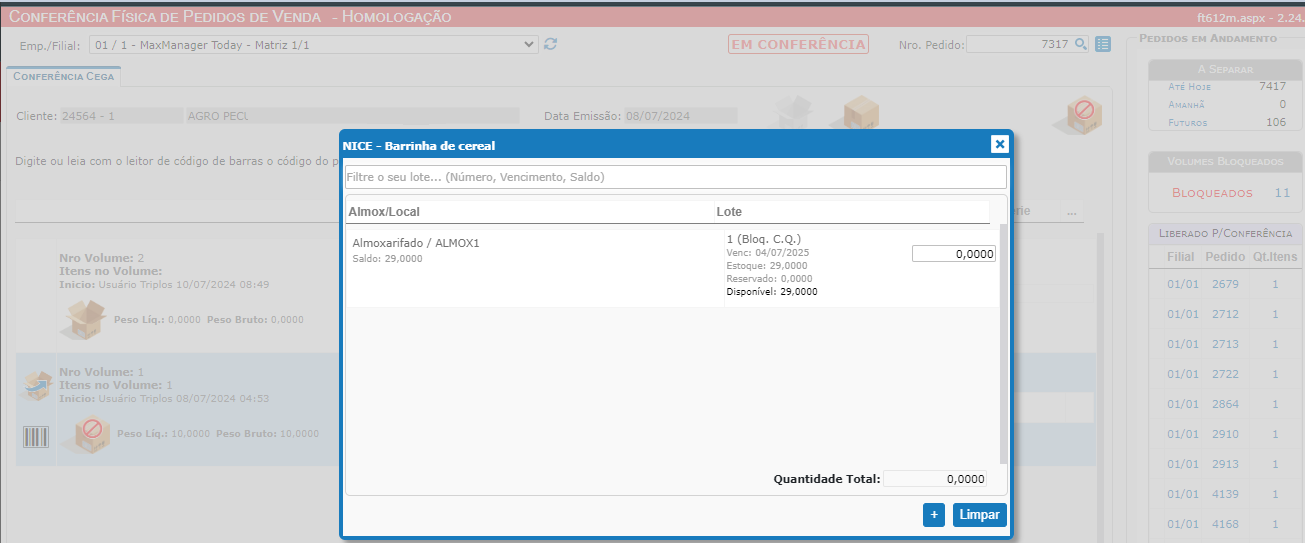
Task: Click the magnifier icon next to Nro. Pedido
Action: pos(1081,44)
